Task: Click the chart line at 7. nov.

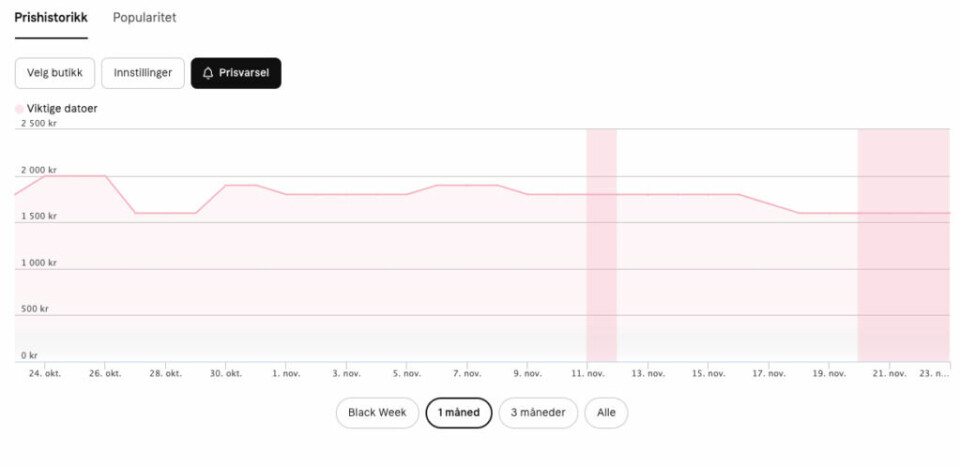Action: click(x=467, y=185)
